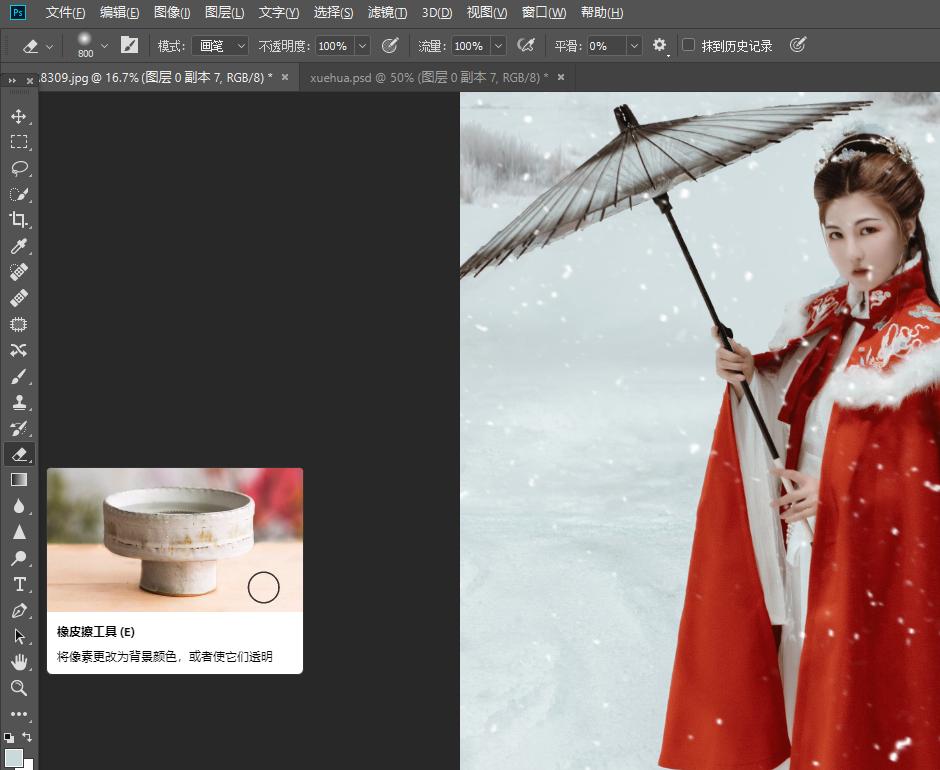The image size is (940, 770).
Task: Expand the 不透明度 slider dropdown arrow
Action: tap(362, 46)
